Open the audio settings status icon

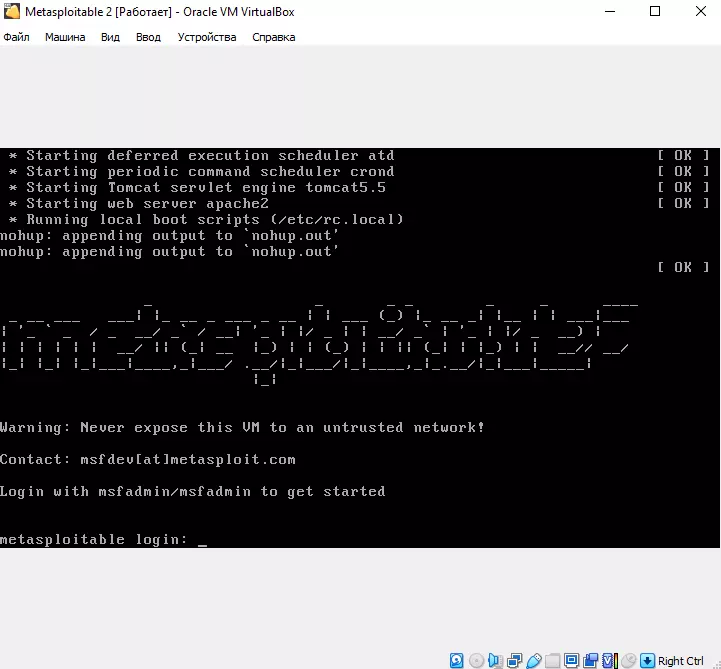coord(495,660)
